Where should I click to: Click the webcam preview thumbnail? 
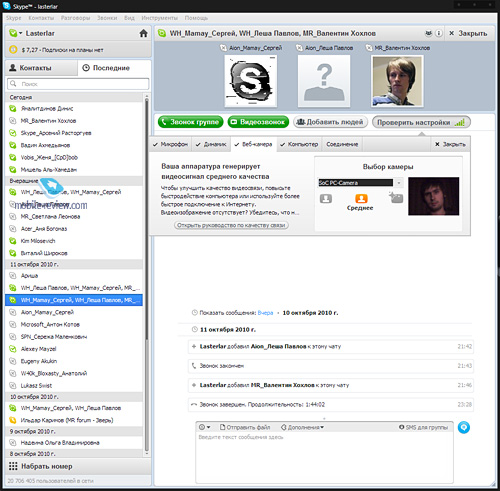click(433, 196)
